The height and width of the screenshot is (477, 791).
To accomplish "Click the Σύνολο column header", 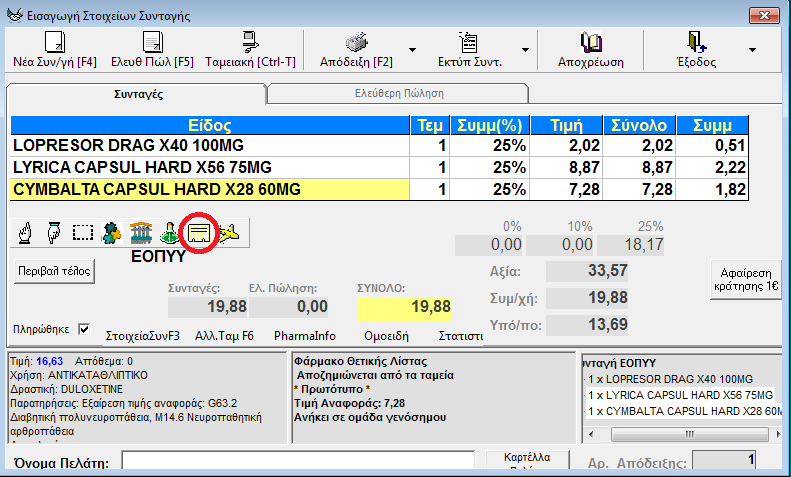I will [639, 125].
